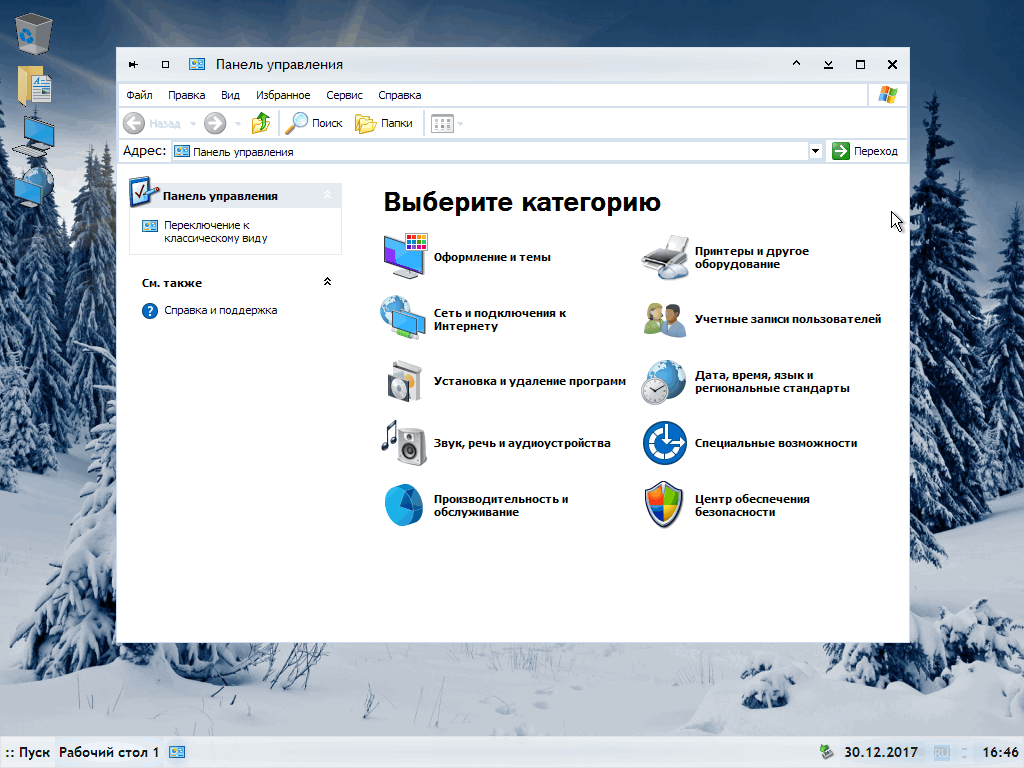Go up one folder level icon

click(261, 123)
